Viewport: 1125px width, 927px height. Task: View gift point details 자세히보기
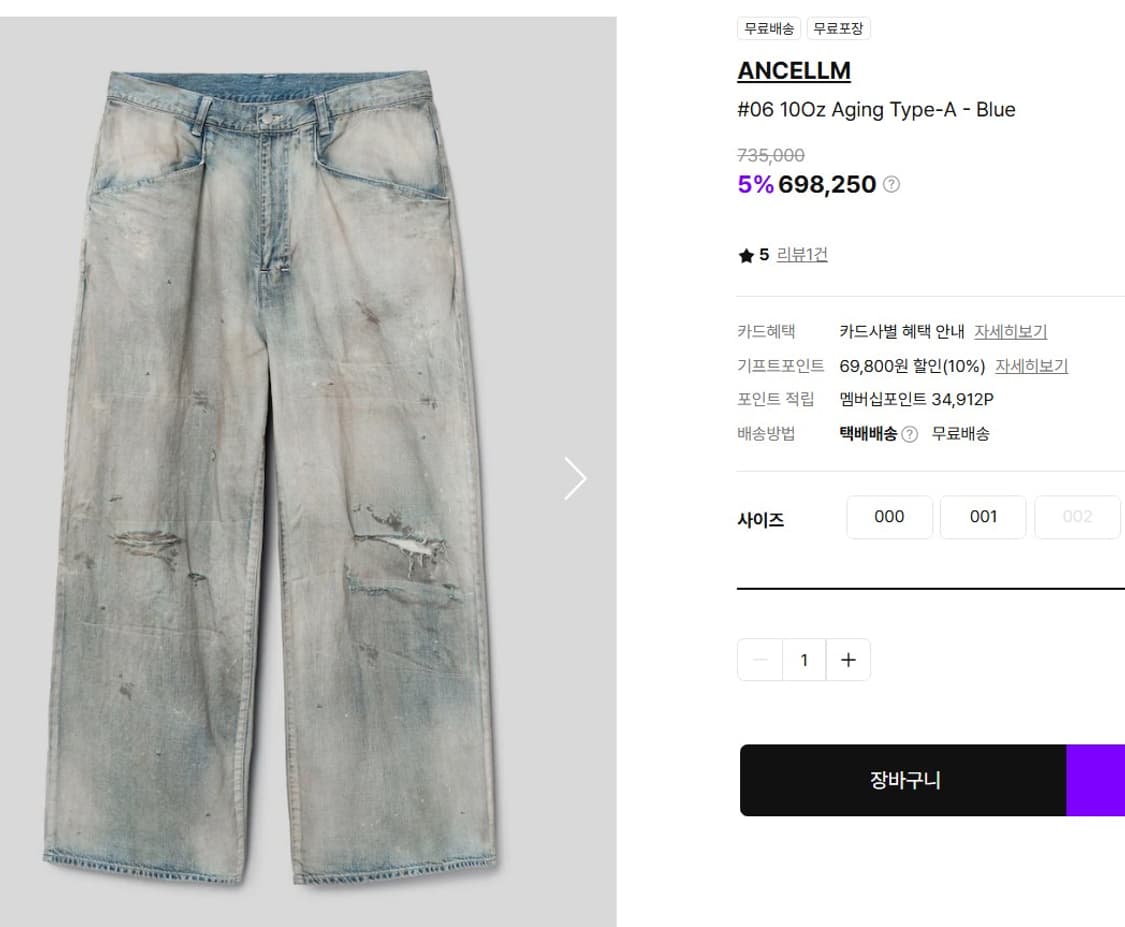[1031, 366]
